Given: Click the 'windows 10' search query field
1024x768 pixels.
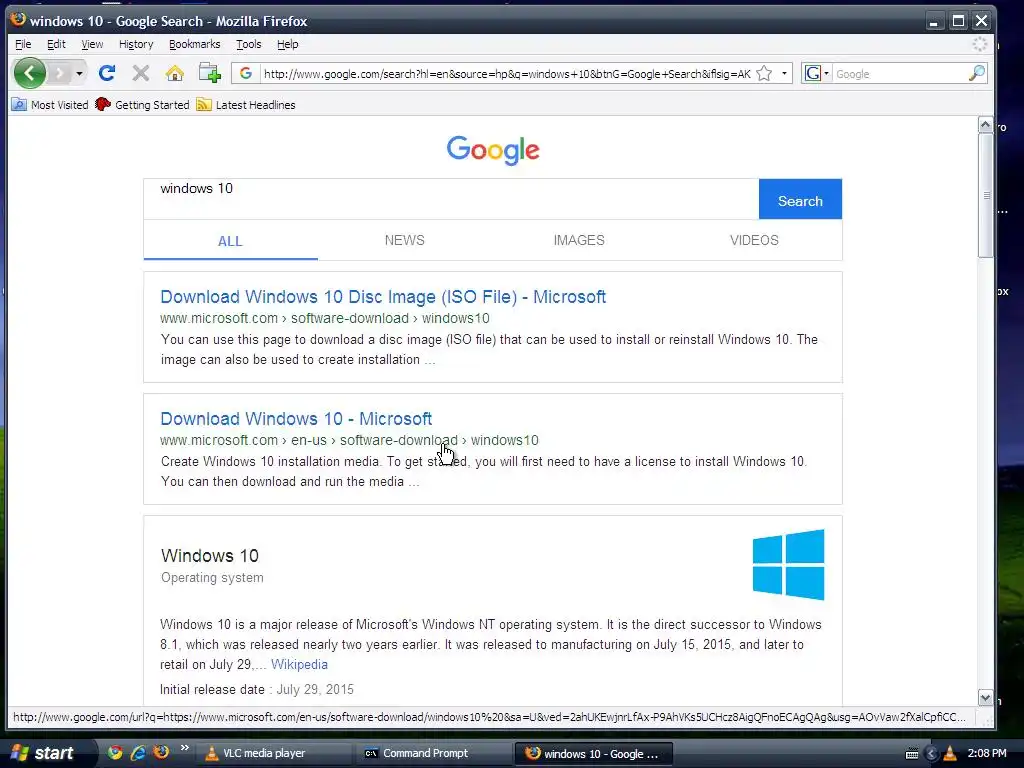Looking at the screenshot, I should (451, 199).
